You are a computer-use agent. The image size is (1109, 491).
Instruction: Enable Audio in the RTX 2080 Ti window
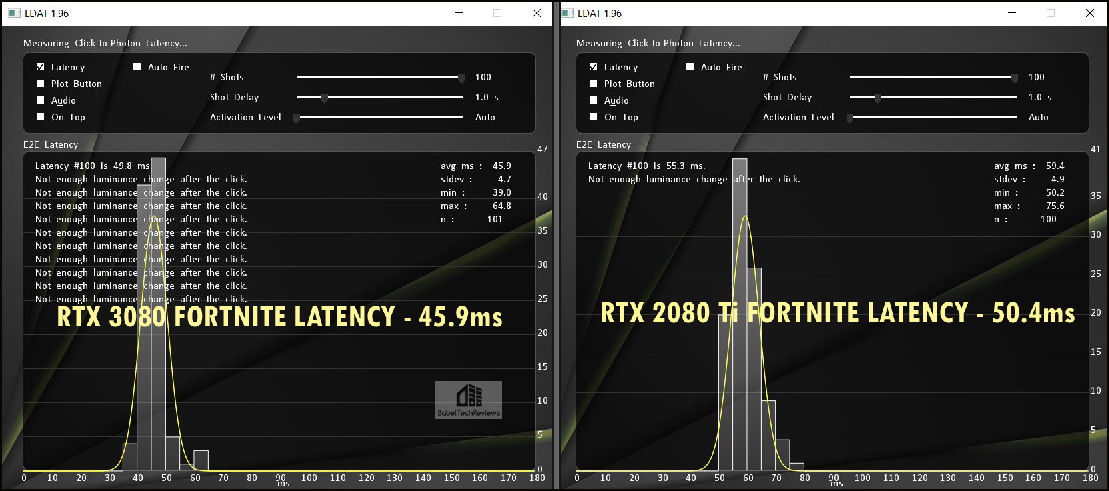coord(593,100)
